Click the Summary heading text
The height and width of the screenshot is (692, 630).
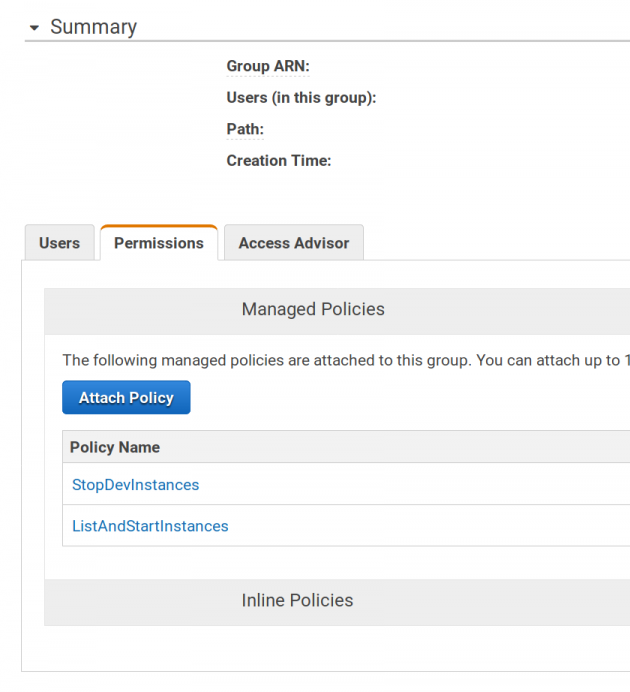[94, 27]
